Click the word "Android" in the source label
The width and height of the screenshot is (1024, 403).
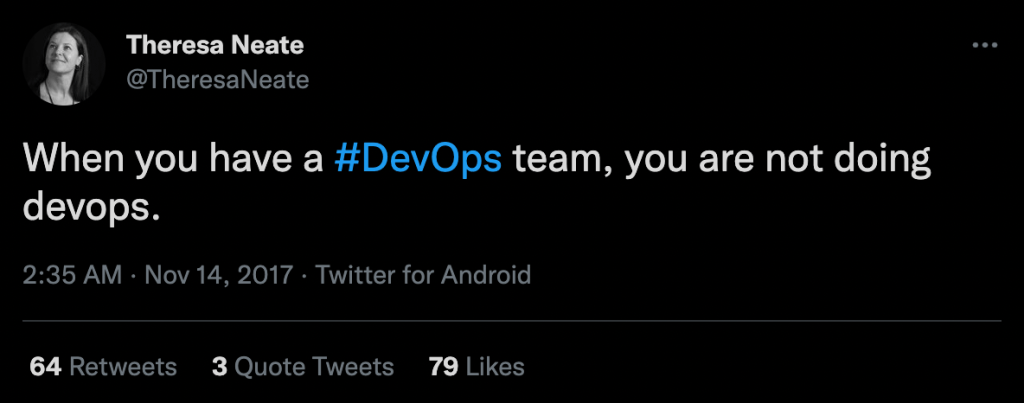(484, 275)
